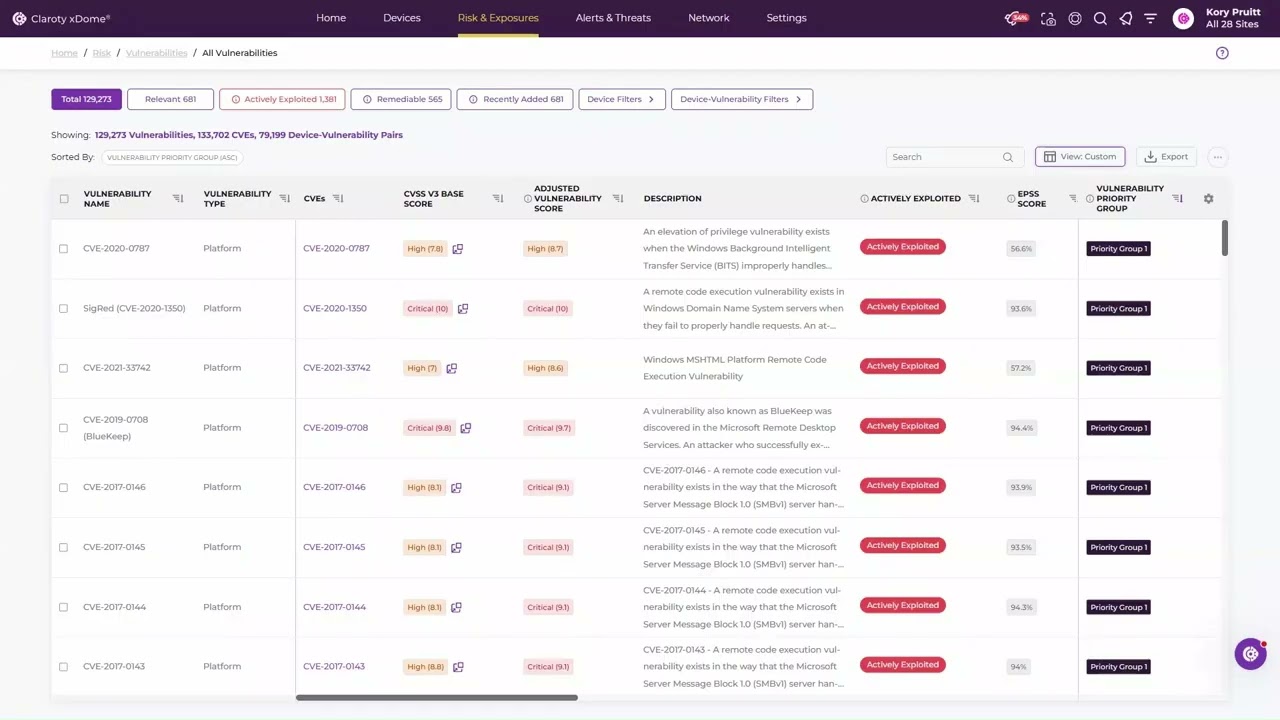Click the Vulnerabilities breadcrumb link
Viewport: 1280px width, 720px height.
point(156,53)
